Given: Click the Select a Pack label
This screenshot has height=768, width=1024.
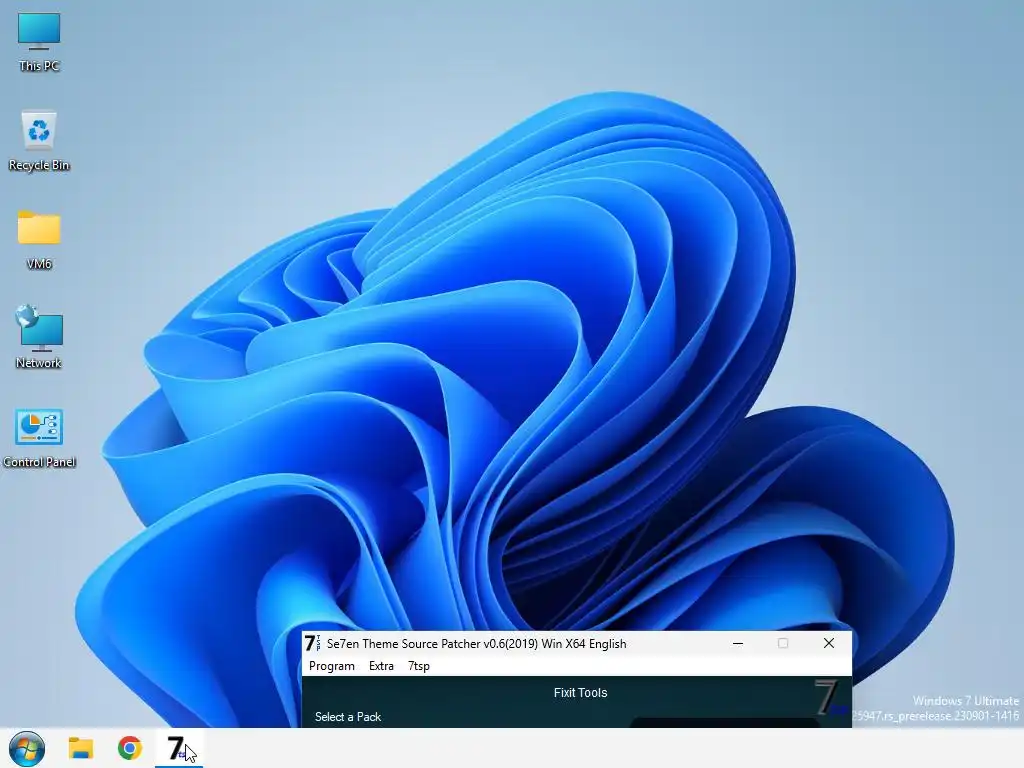Looking at the screenshot, I should [348, 717].
